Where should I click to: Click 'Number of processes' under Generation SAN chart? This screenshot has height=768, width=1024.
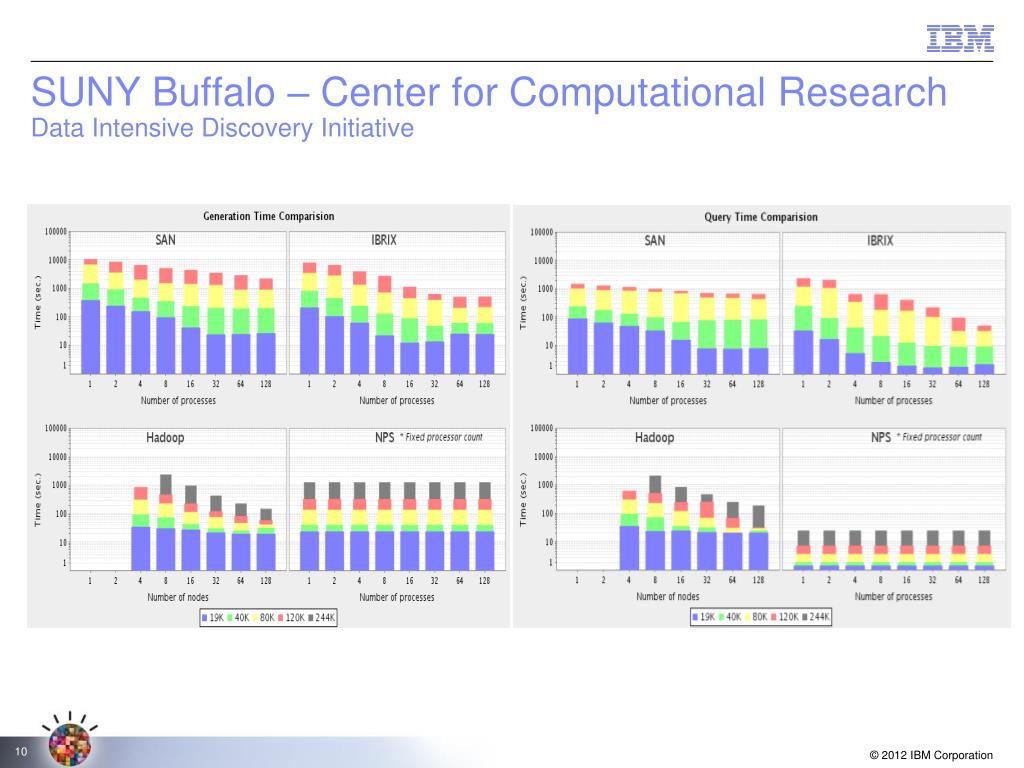pos(178,400)
